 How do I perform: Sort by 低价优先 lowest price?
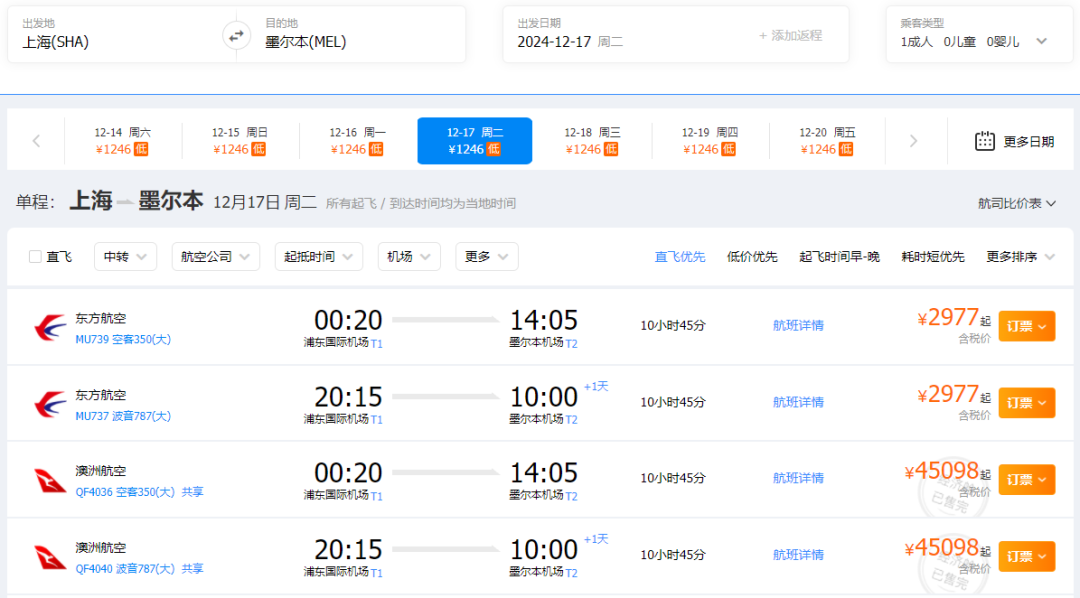752,257
